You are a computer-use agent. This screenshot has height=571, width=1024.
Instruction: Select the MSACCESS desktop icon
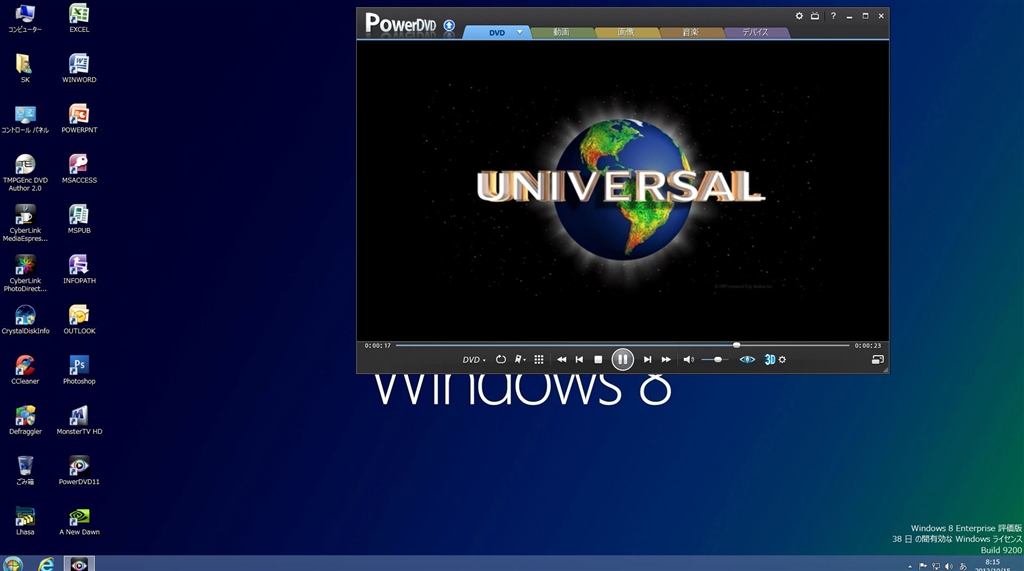point(79,169)
